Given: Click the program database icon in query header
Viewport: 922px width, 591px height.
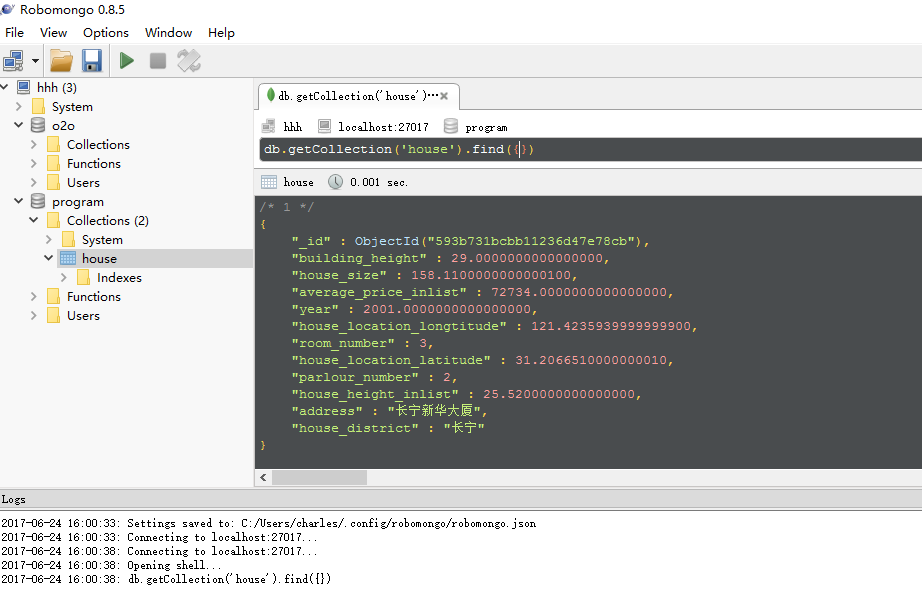Looking at the screenshot, I should pyautogui.click(x=451, y=126).
